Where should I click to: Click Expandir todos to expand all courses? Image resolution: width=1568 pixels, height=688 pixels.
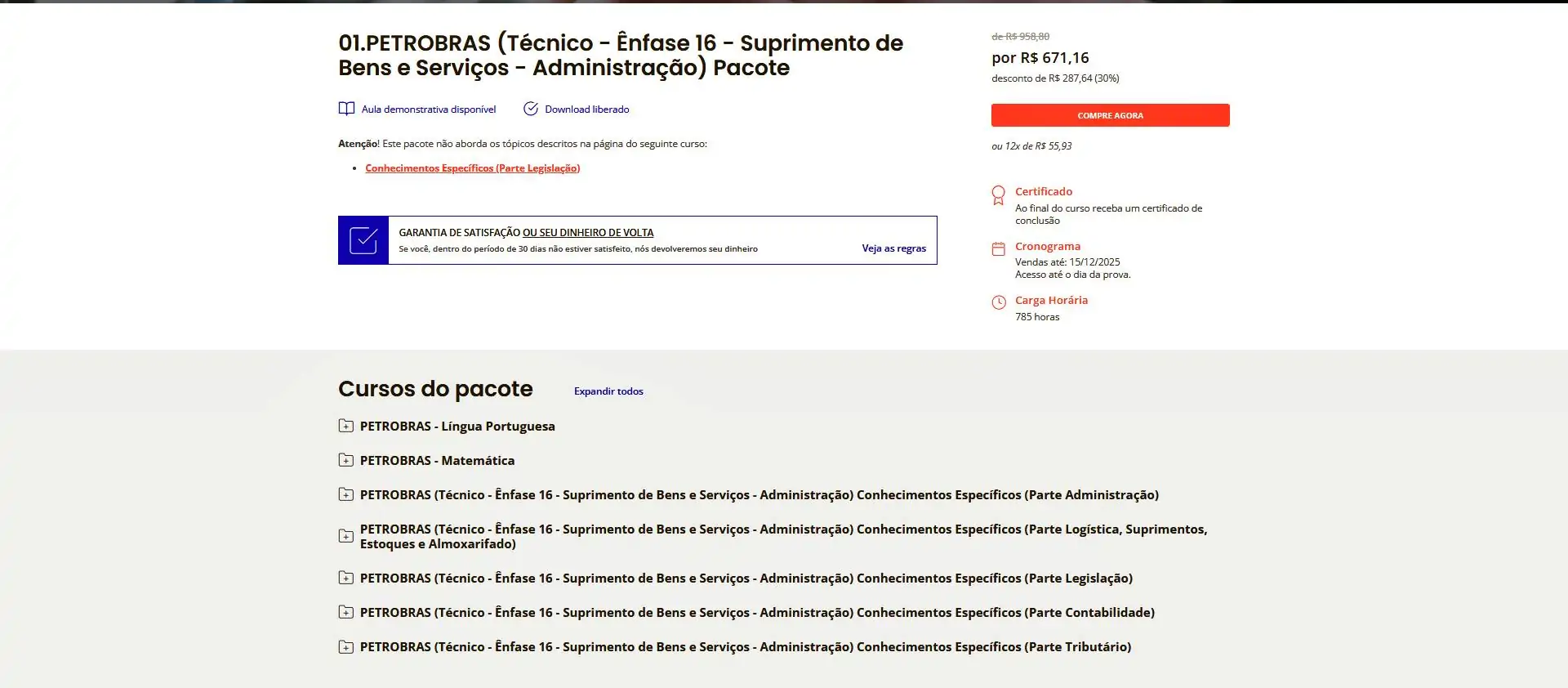click(608, 391)
